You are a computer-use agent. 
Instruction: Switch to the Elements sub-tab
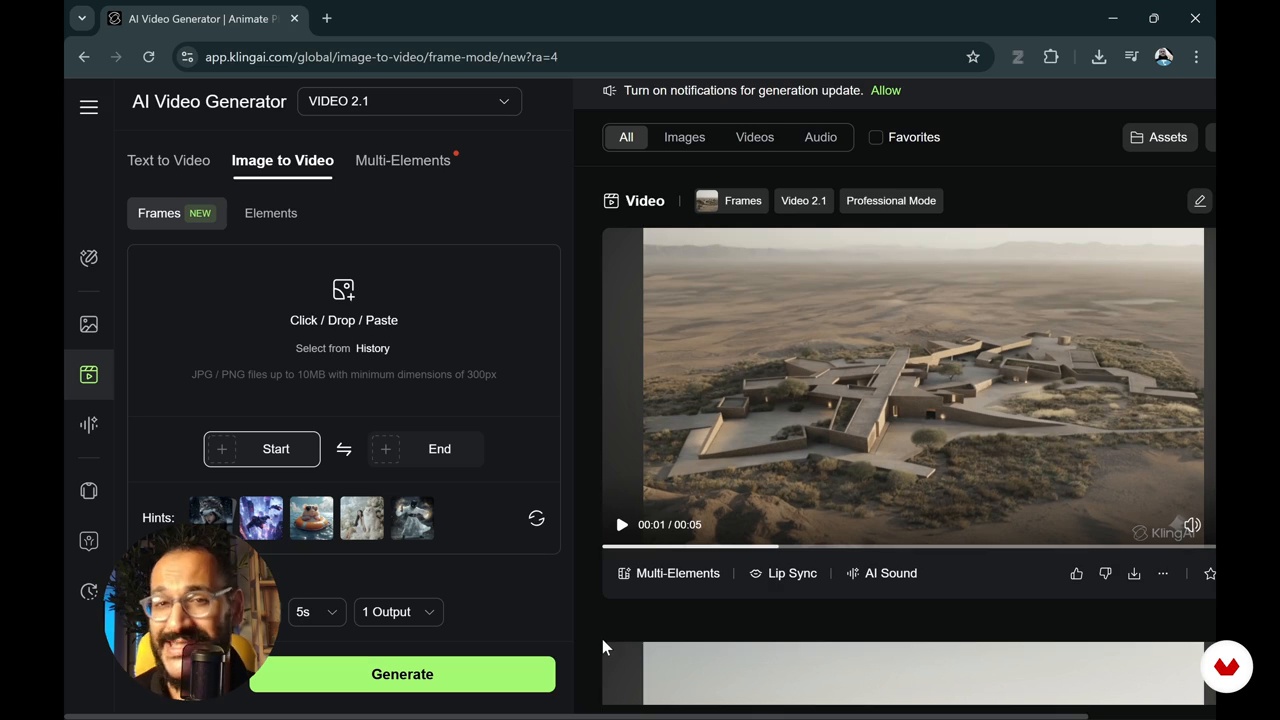pyautogui.click(x=271, y=213)
